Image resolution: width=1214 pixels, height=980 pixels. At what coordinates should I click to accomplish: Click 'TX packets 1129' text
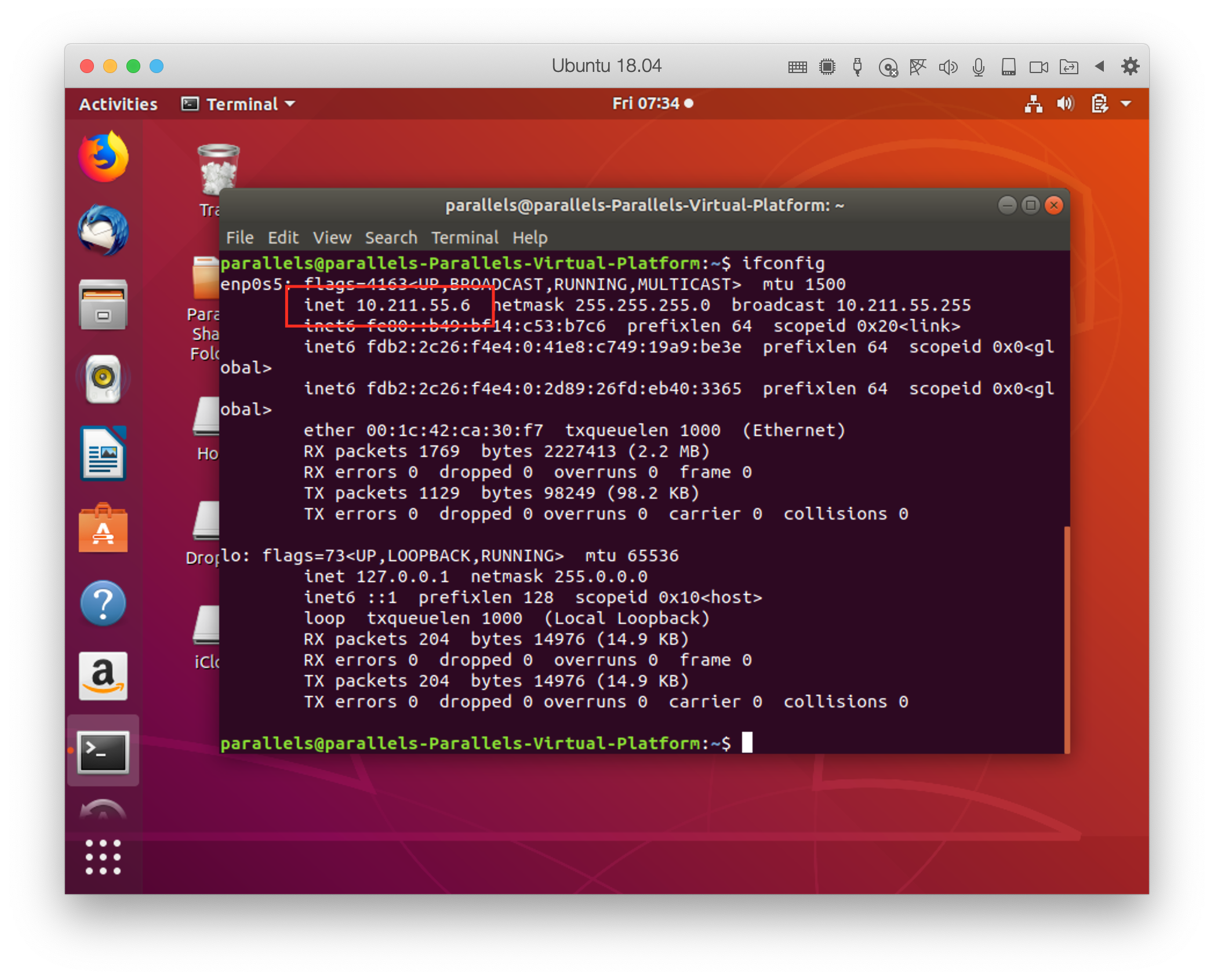tap(381, 493)
